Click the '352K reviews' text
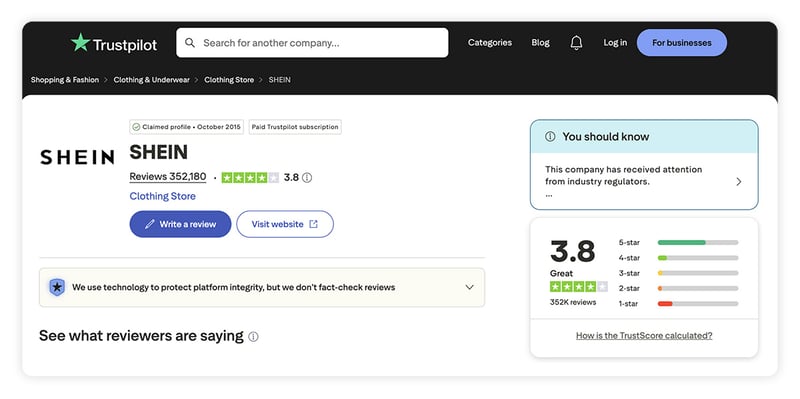 point(573,303)
